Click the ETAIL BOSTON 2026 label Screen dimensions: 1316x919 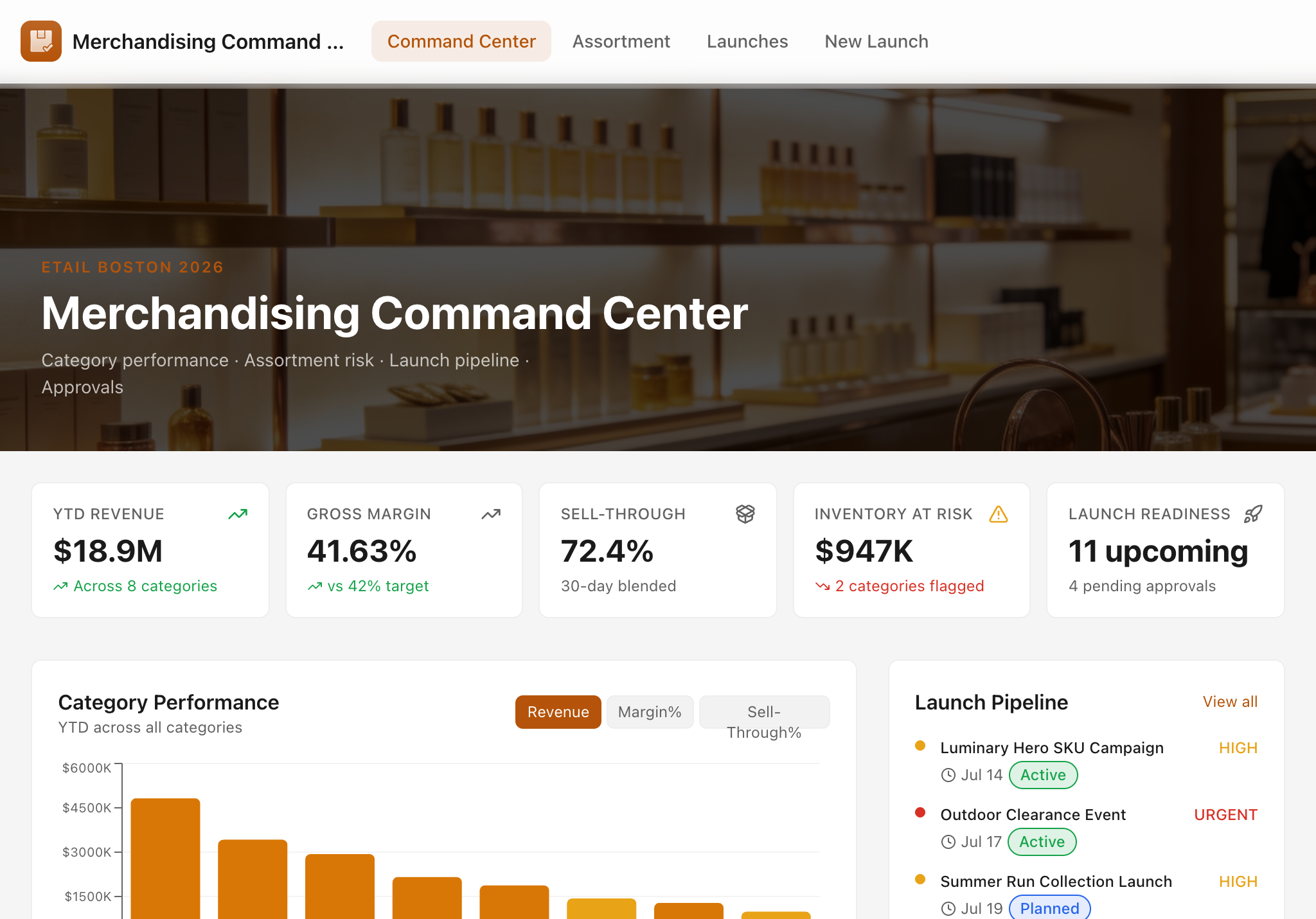[x=132, y=267]
